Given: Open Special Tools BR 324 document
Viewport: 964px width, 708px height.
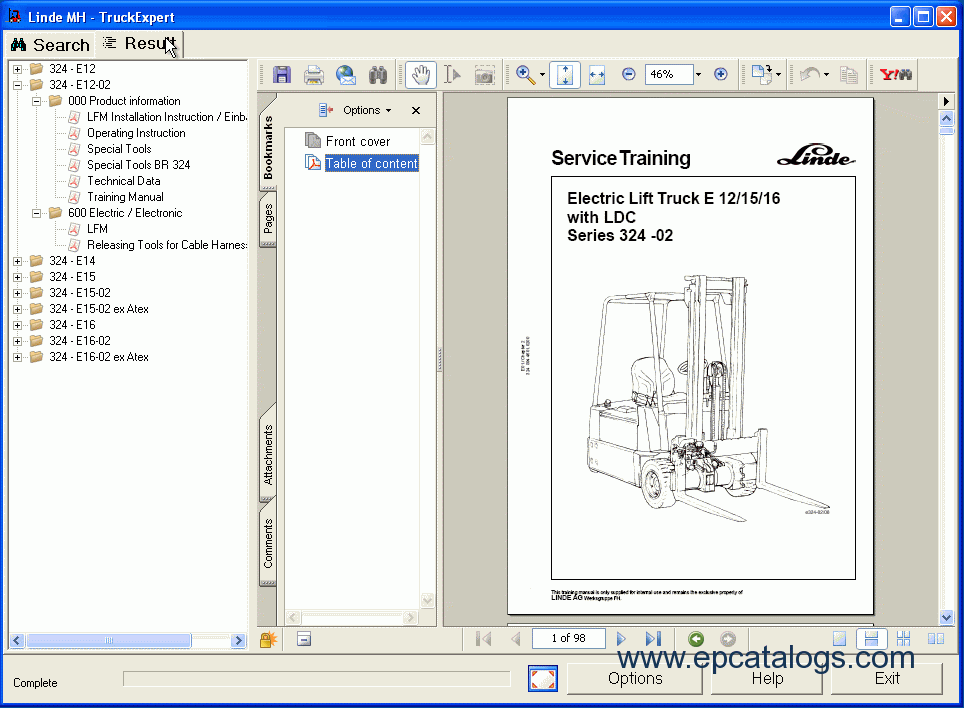Looking at the screenshot, I should [x=138, y=165].
